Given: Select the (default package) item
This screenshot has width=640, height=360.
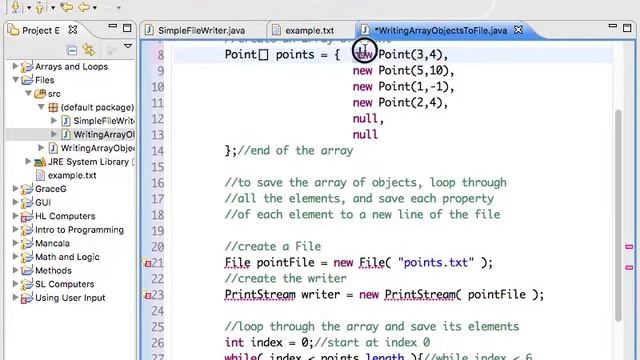Looking at the screenshot, I should [x=97, y=107].
